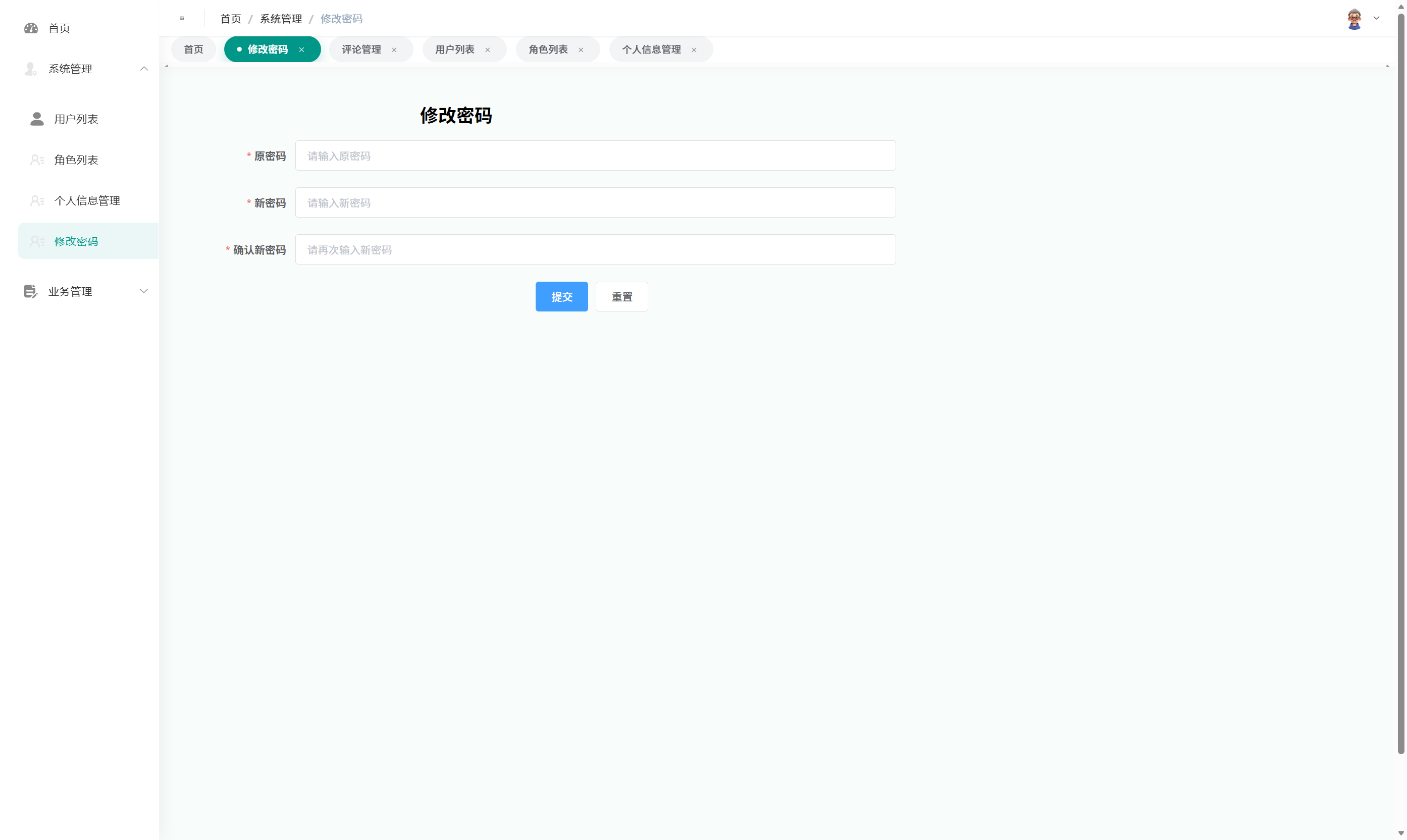Collapse the 系统管理 menu section
1407x840 pixels.
click(x=144, y=69)
